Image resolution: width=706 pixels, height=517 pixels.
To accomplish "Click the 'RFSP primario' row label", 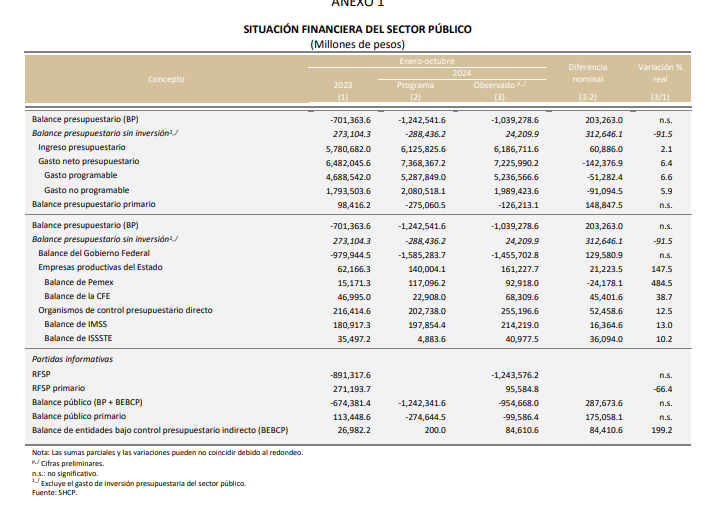I will (x=59, y=388).
